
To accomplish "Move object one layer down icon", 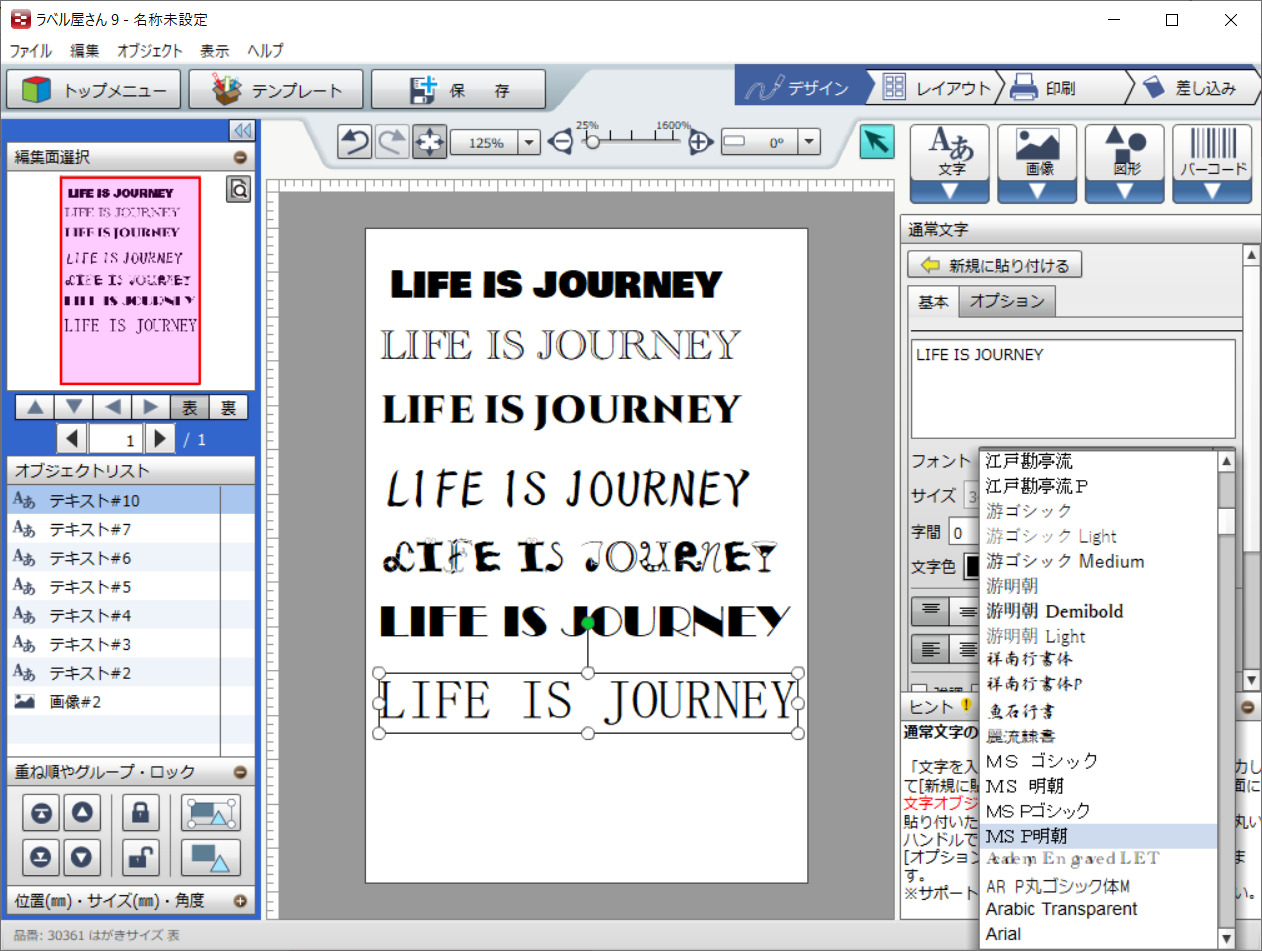I will click(x=83, y=857).
